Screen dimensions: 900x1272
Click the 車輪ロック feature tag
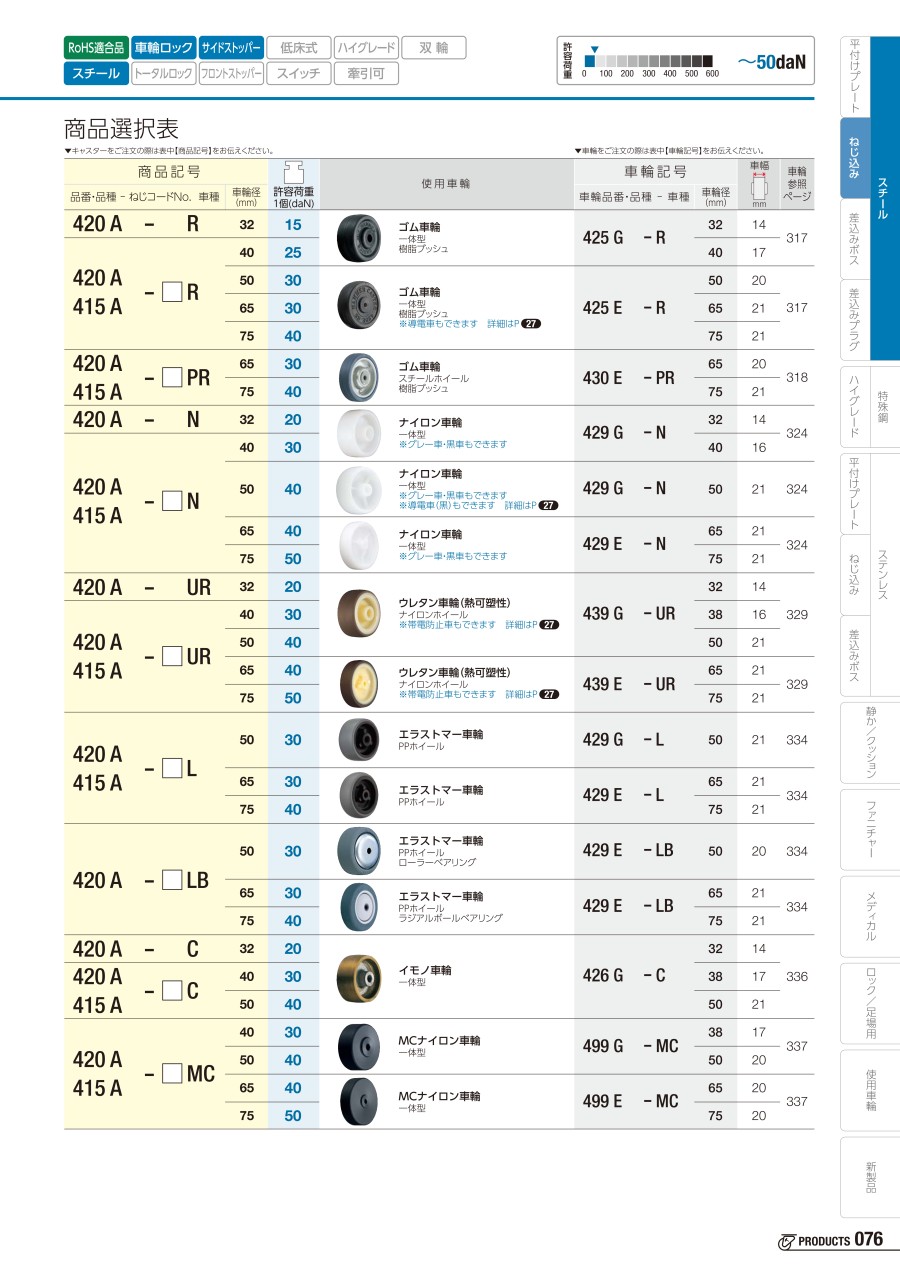pos(164,47)
